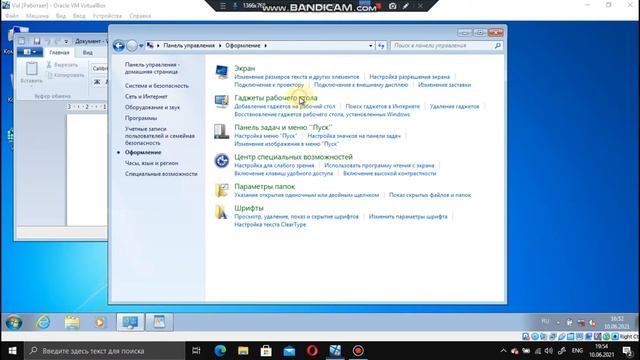
Task: Open File Explorer on the host taskbar
Action: pyautogui.click(x=243, y=351)
